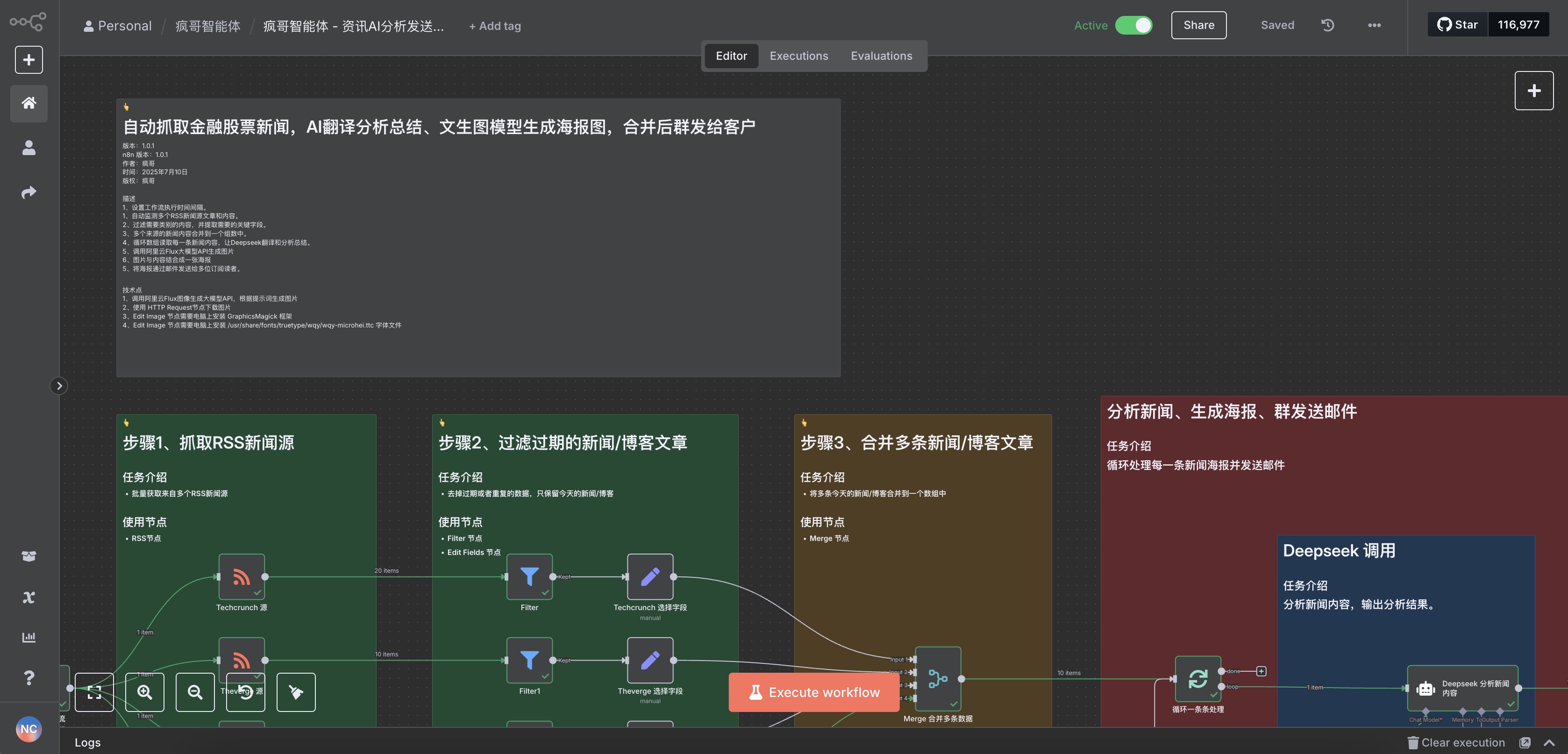Select the Techcrunch 源 RSS node
Image resolution: width=1568 pixels, height=754 pixels.
(242, 576)
